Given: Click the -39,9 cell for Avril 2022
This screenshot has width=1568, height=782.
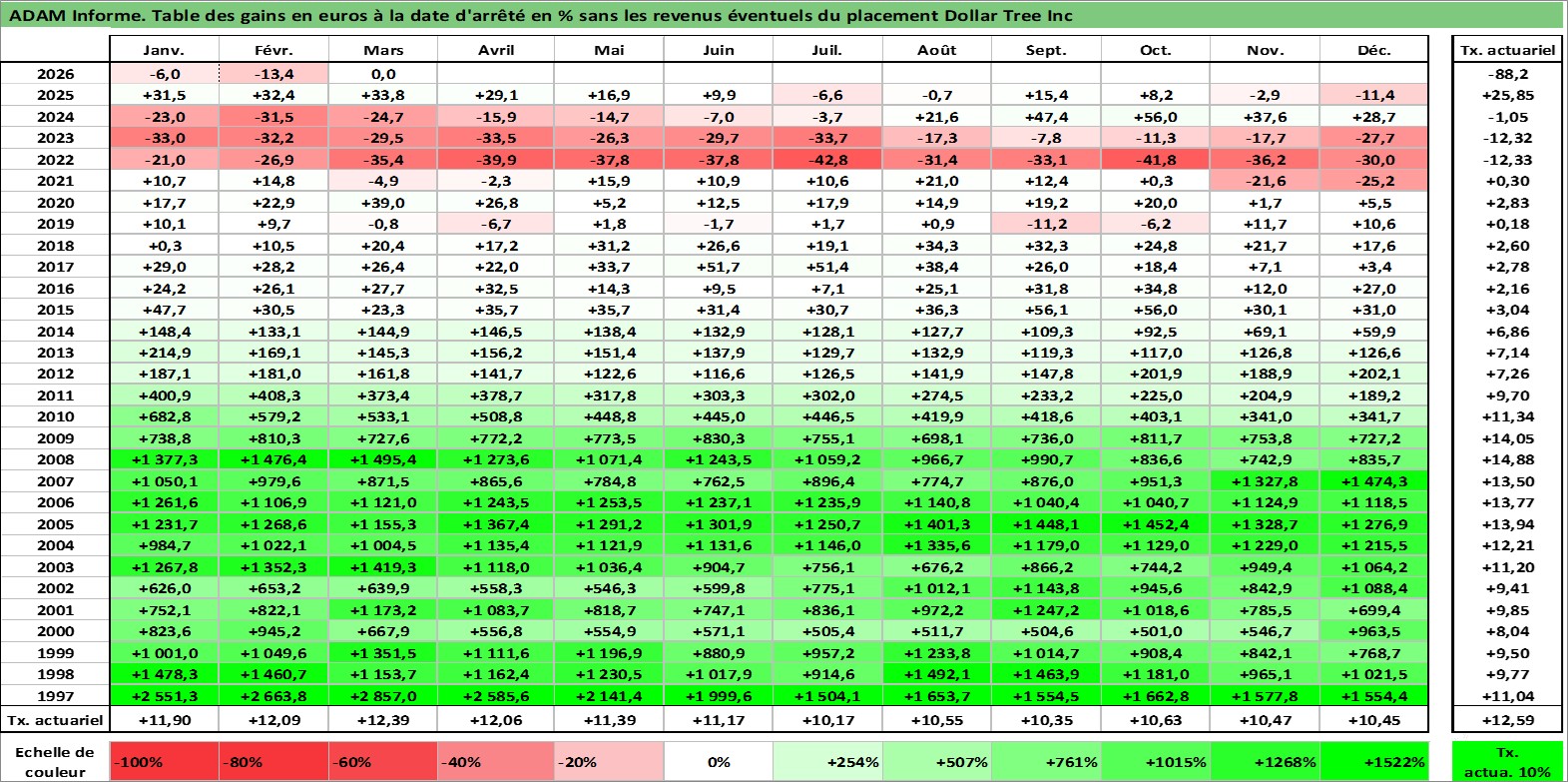Looking at the screenshot, I should 496,160.
